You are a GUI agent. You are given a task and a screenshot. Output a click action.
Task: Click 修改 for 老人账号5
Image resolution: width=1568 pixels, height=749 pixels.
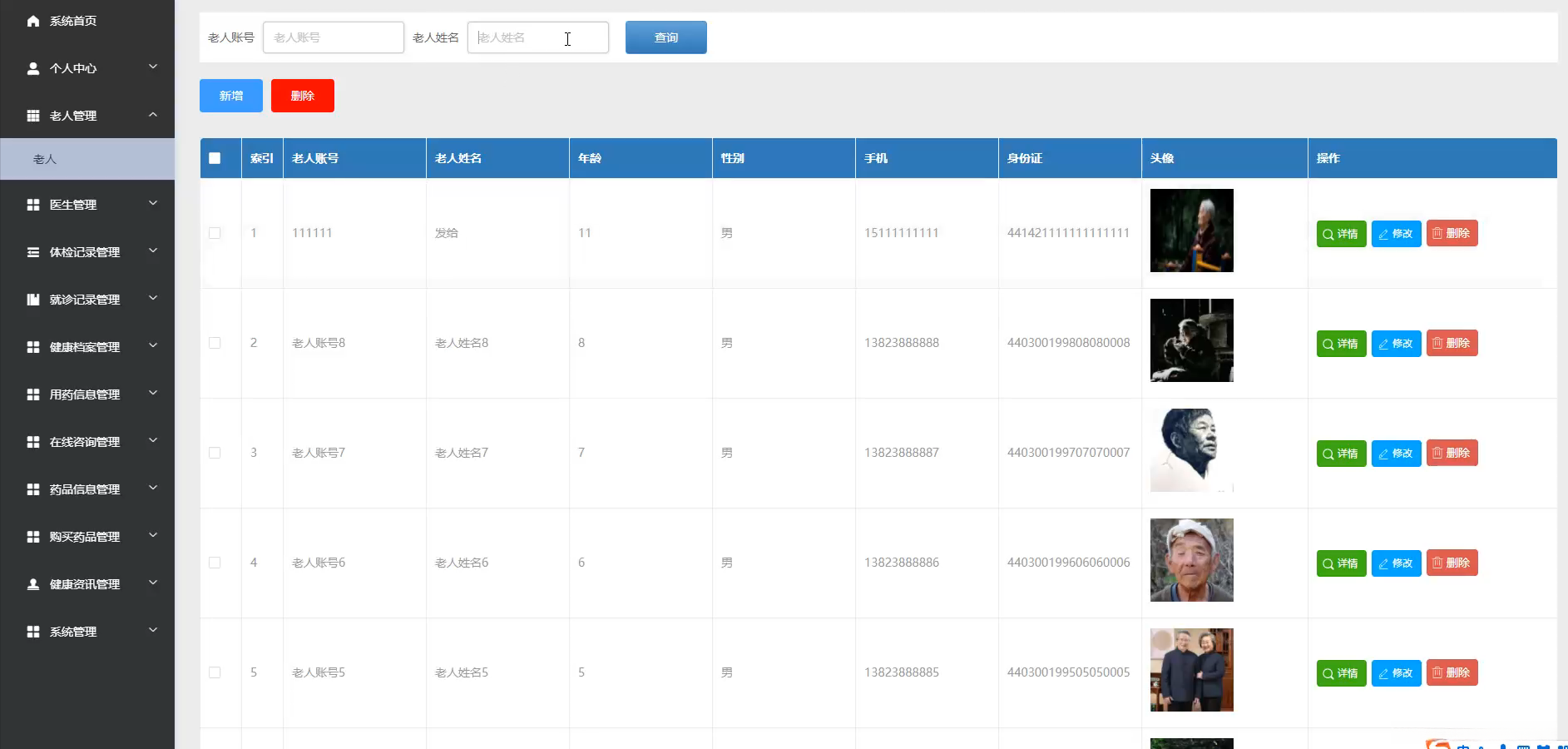(x=1397, y=673)
